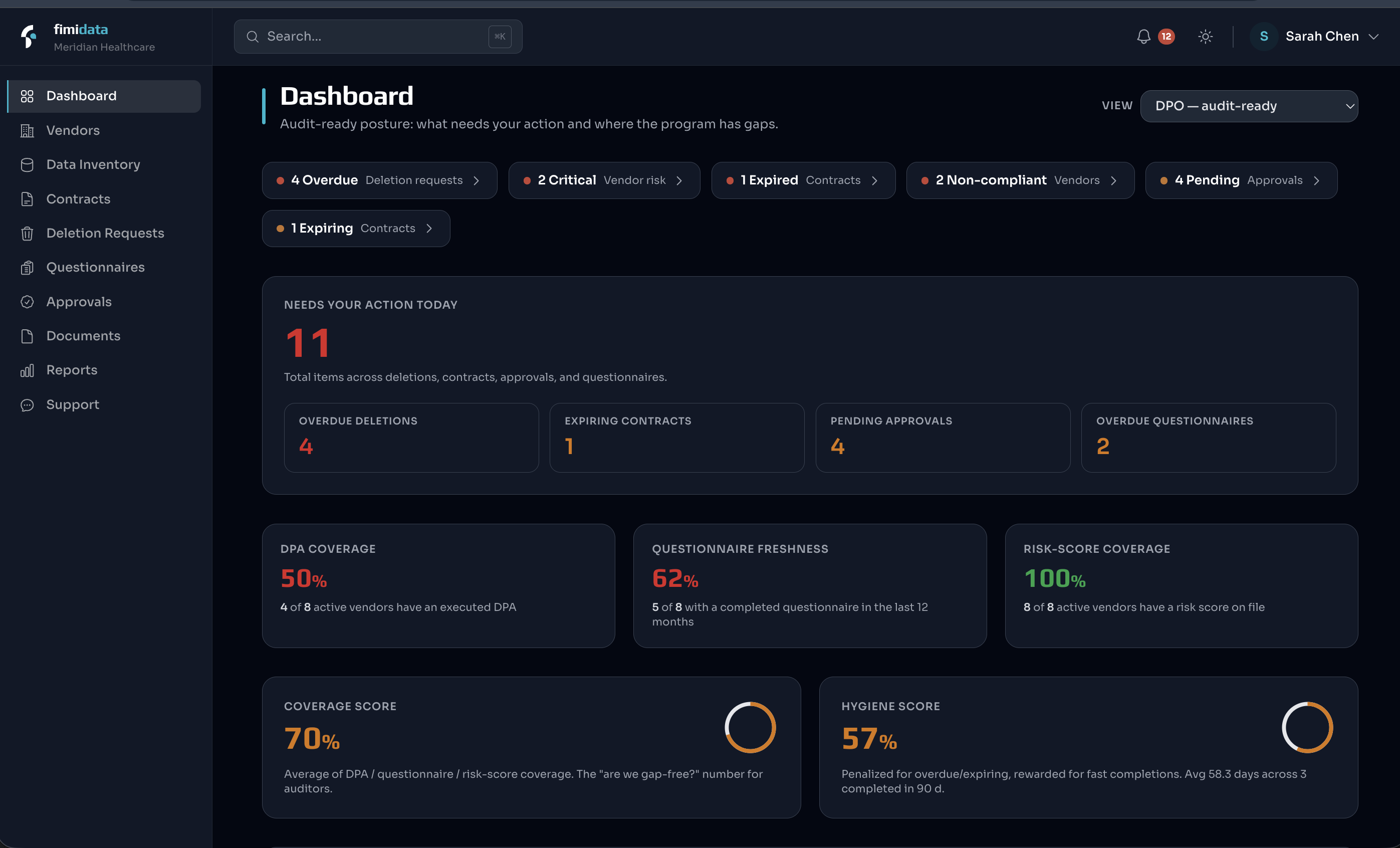
Task: Open Support in the sidebar
Action: point(104,404)
